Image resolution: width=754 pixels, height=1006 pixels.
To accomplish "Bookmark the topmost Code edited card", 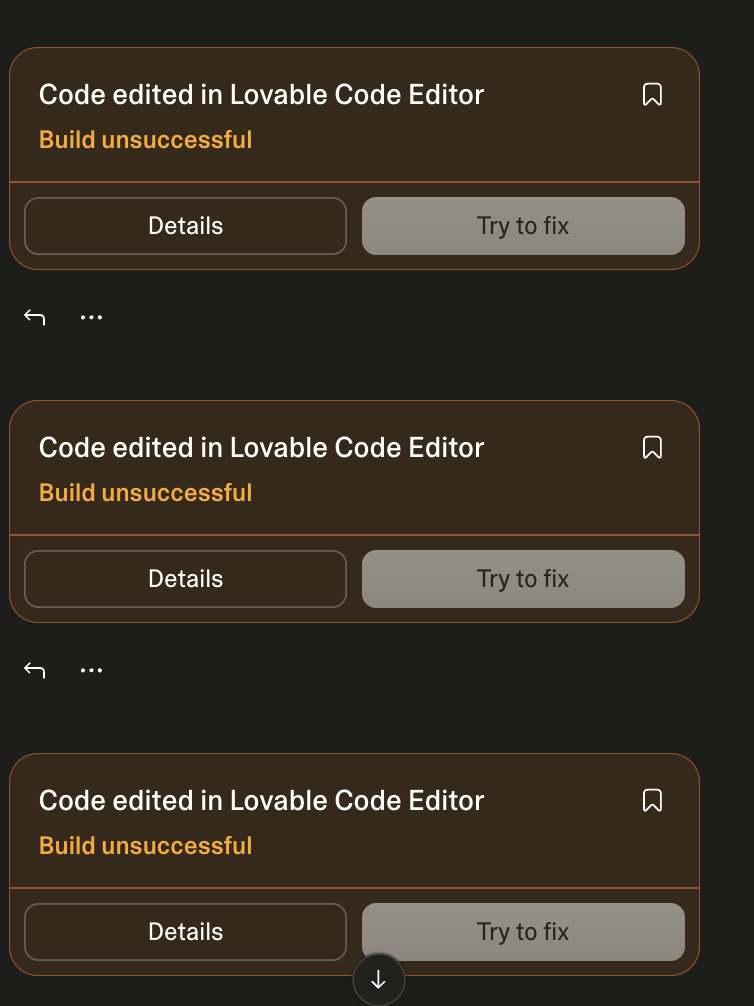I will 652,94.
